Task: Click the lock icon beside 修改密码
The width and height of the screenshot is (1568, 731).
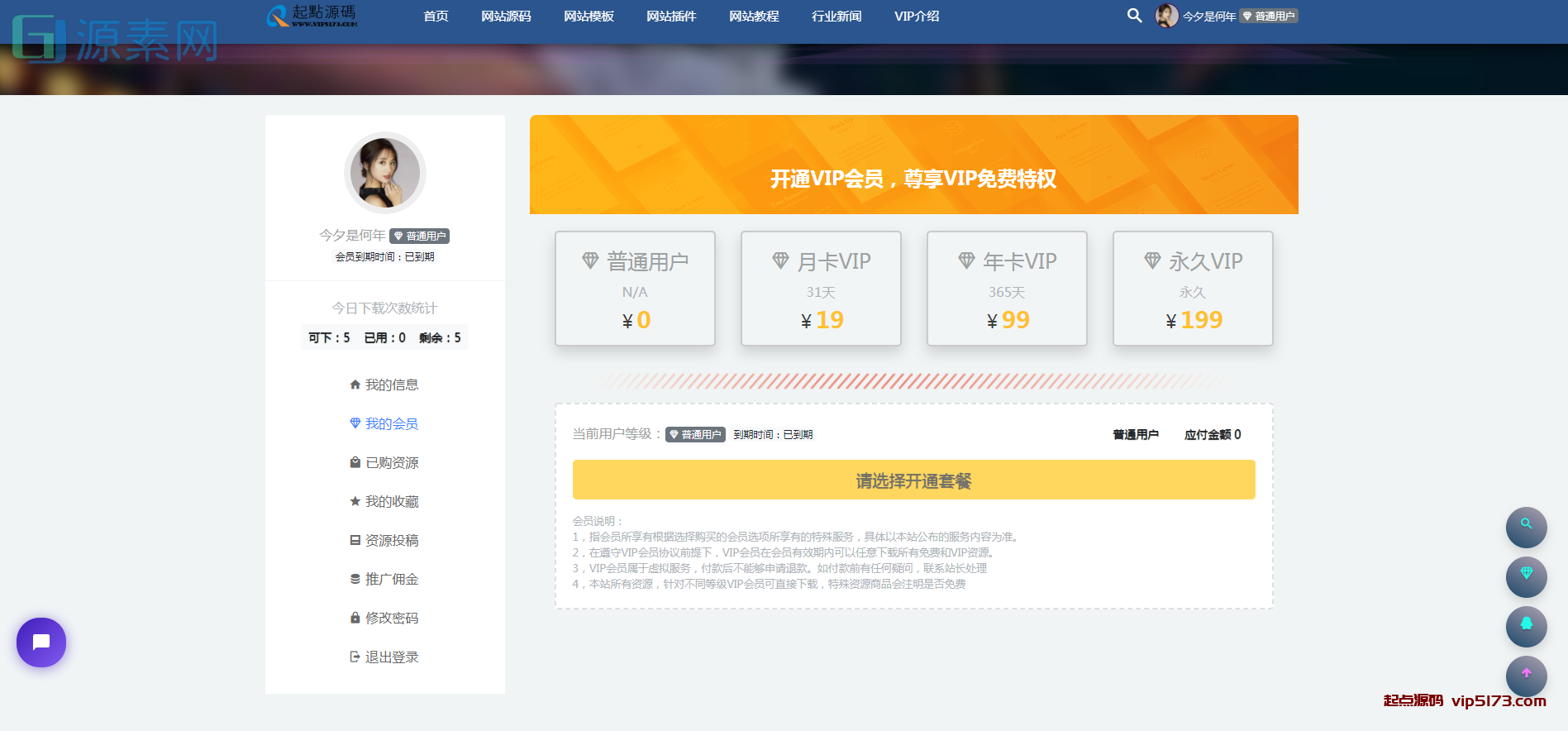Action: point(355,618)
